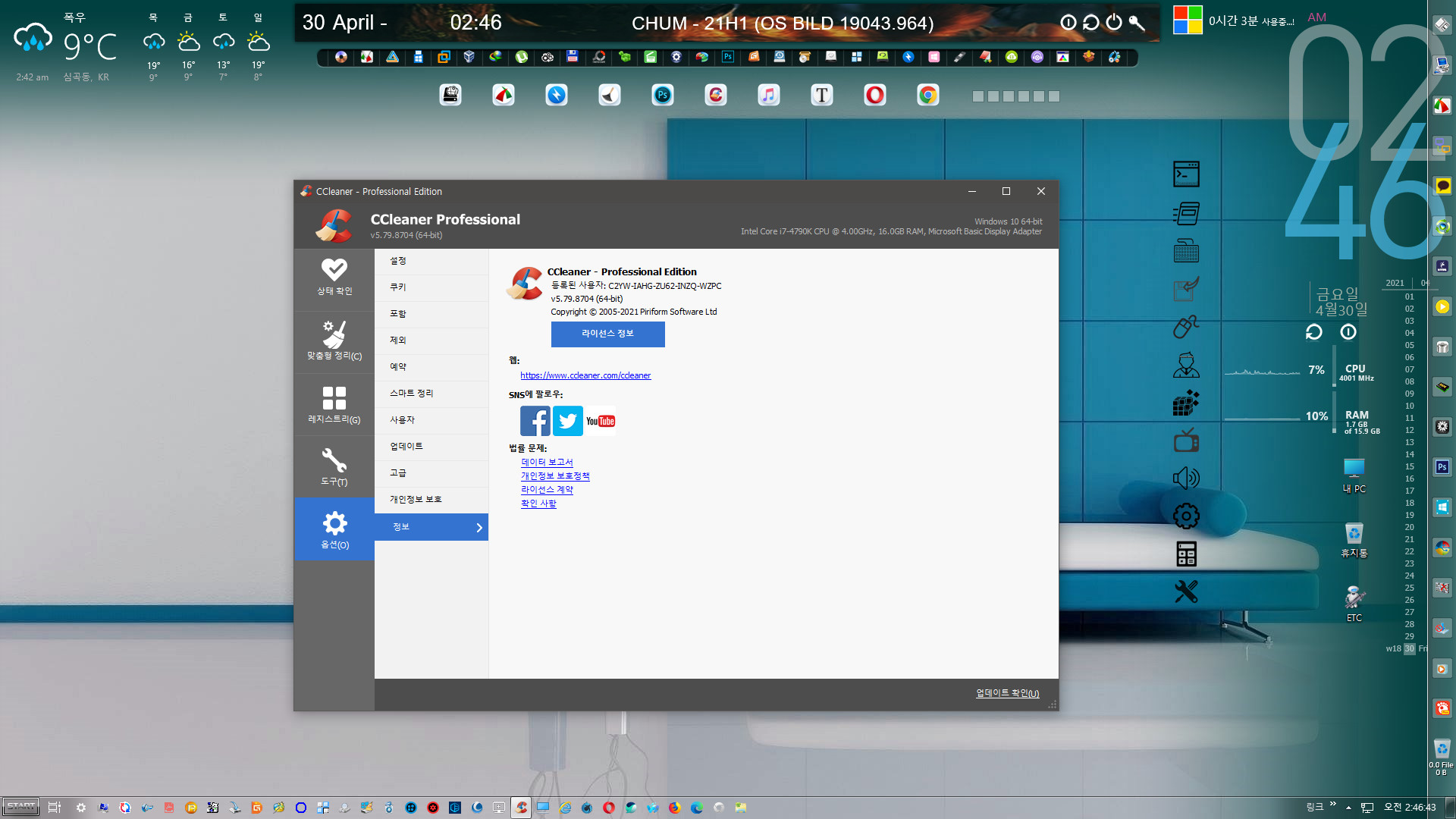Viewport: 1456px width, 819px height.
Task: Open the 도구 tools section
Action: (334, 466)
